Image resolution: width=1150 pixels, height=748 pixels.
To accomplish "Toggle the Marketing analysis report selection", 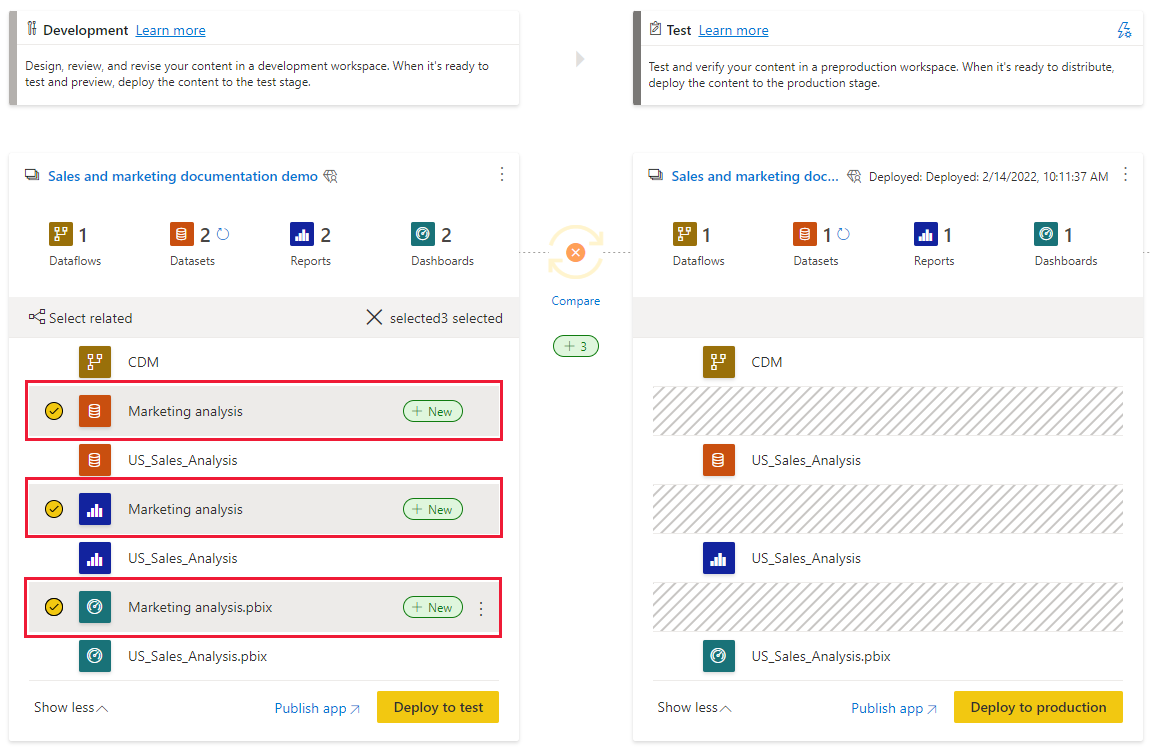I will pyautogui.click(x=54, y=508).
